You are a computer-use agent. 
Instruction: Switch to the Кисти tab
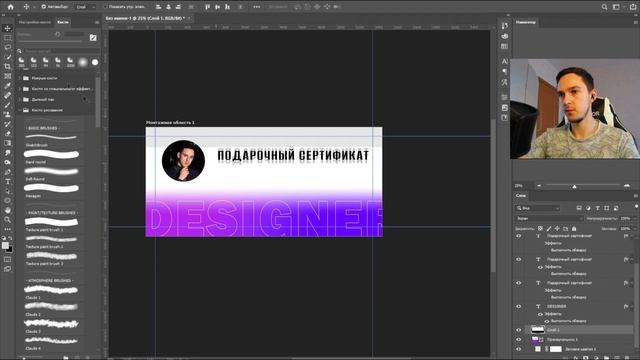point(63,22)
